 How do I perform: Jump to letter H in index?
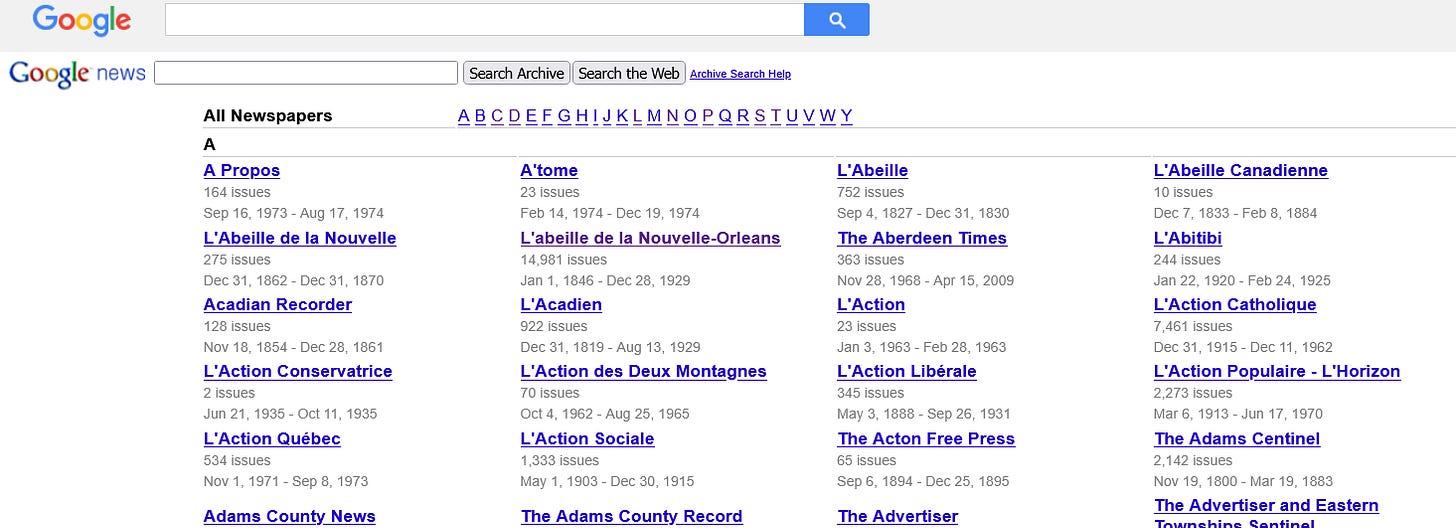582,116
